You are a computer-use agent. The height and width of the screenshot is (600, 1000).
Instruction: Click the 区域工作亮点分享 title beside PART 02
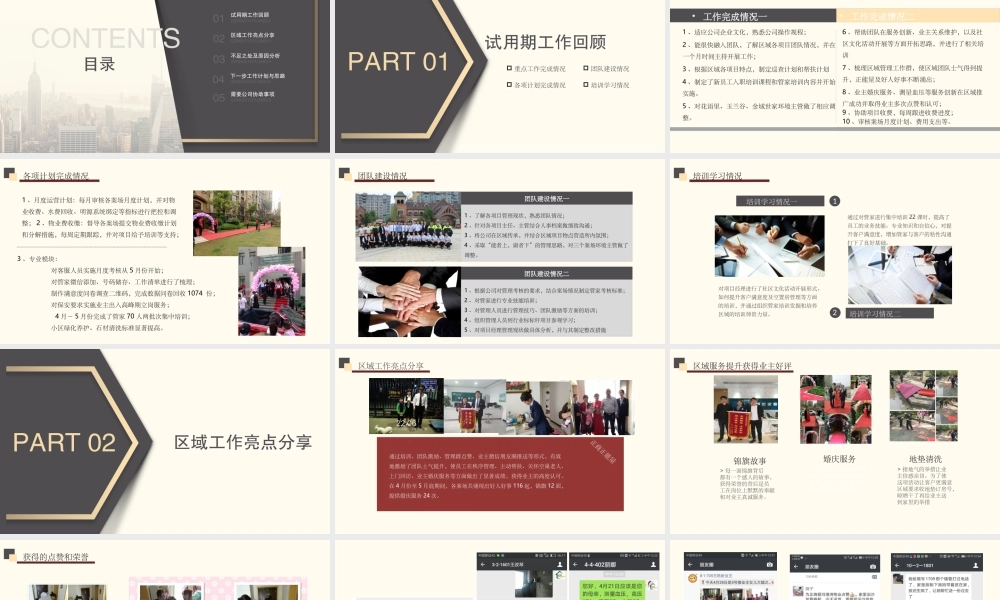(x=243, y=442)
